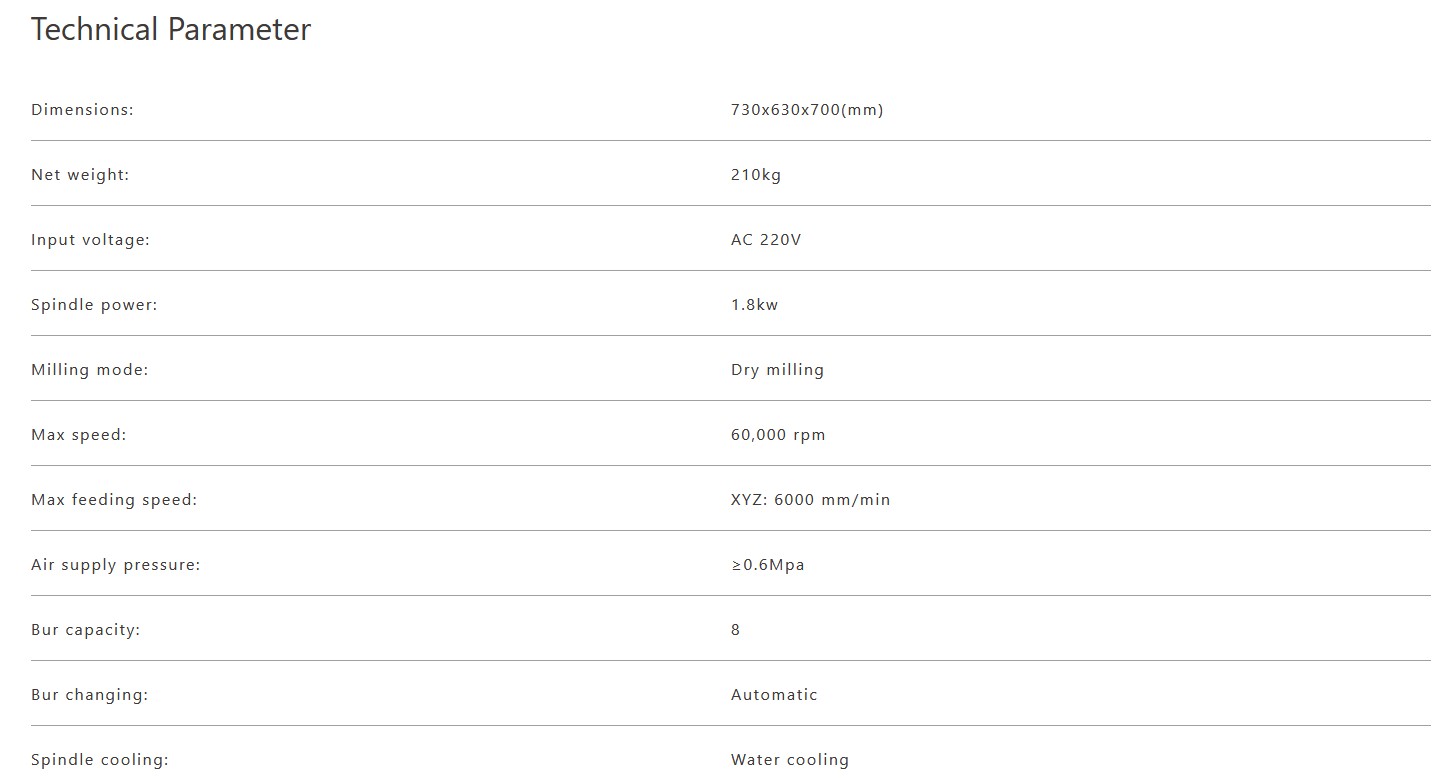
Task: Click the Max speed label
Action: [x=79, y=435]
